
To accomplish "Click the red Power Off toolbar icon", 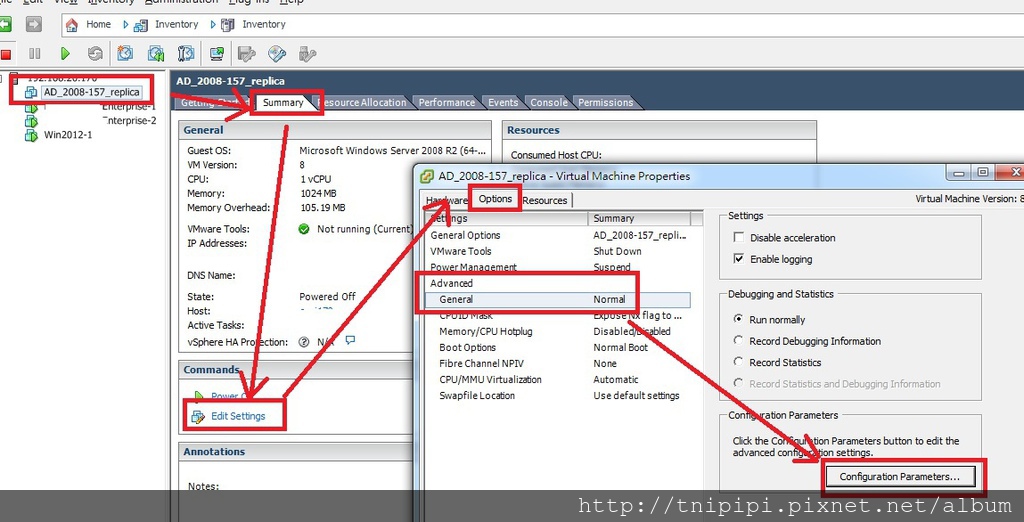I will pos(5,54).
